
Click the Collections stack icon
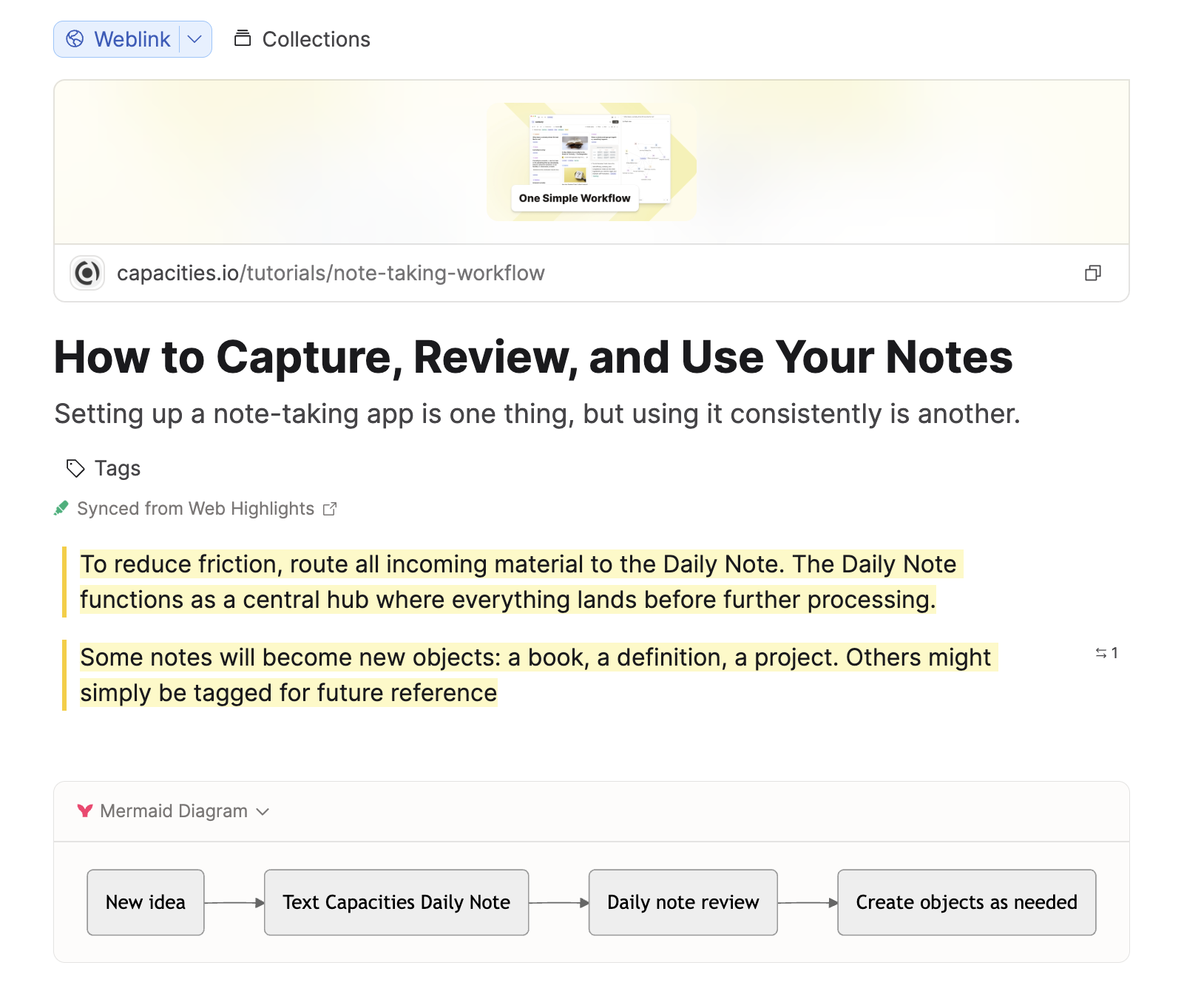[243, 38]
